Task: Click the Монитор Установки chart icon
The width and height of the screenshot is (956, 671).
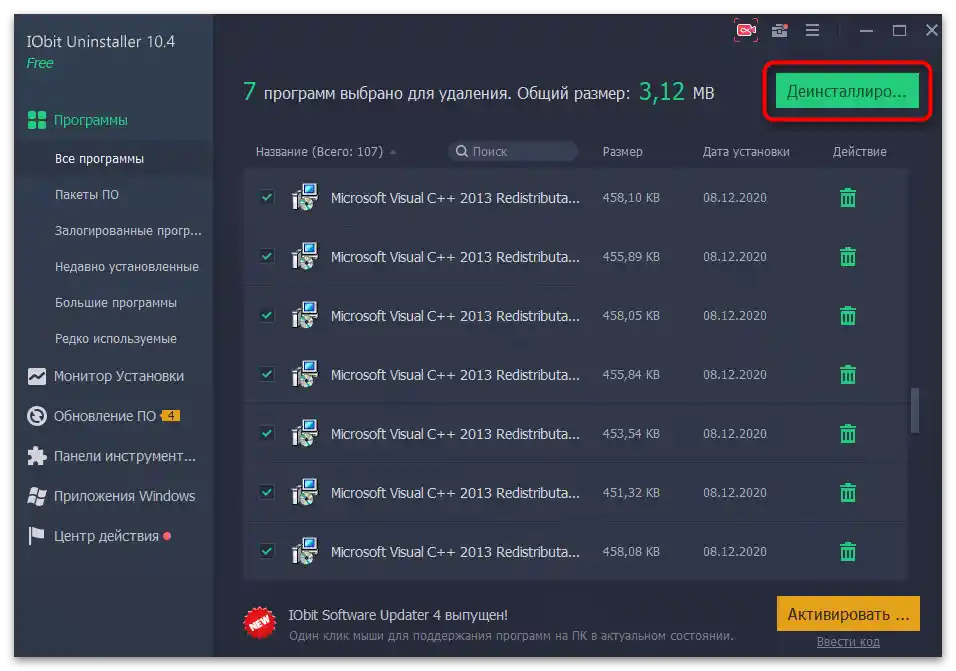Action: click(x=37, y=376)
